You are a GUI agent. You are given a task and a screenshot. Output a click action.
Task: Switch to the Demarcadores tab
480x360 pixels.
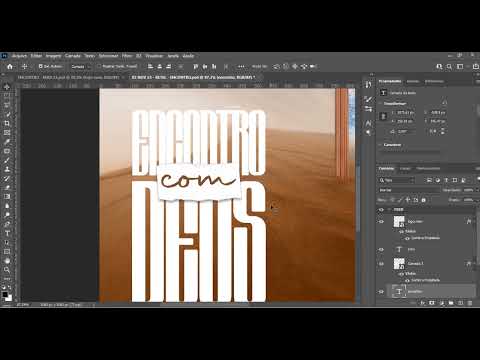[x=428, y=169]
